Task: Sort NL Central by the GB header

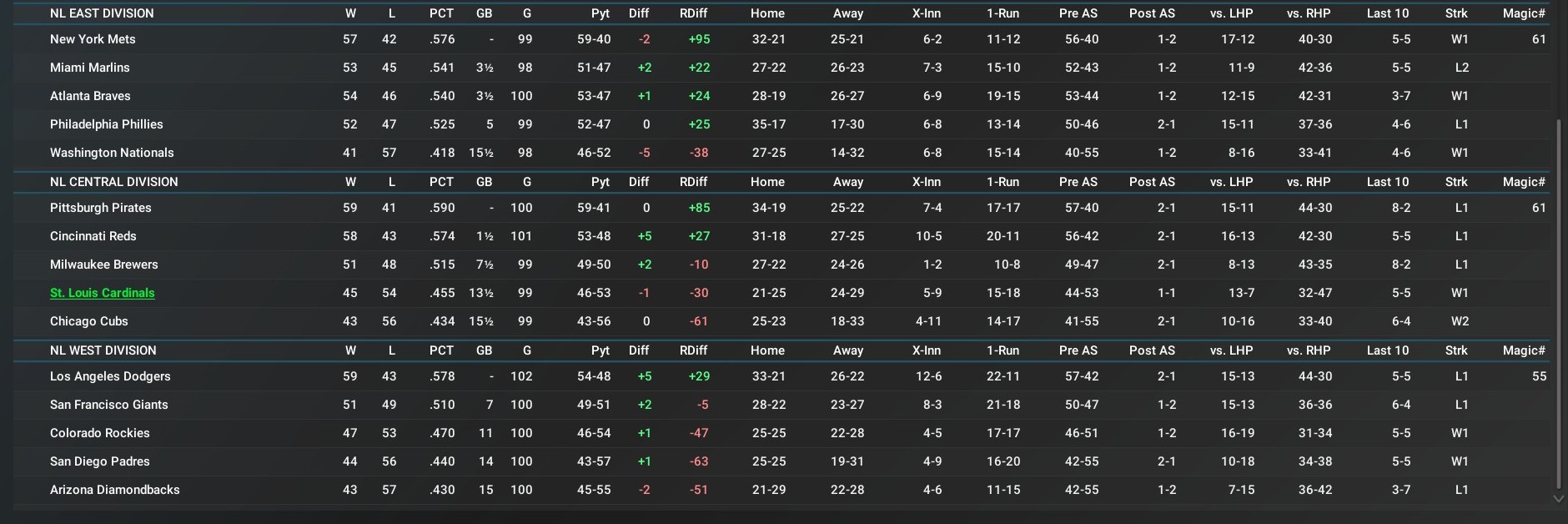Action: (484, 182)
